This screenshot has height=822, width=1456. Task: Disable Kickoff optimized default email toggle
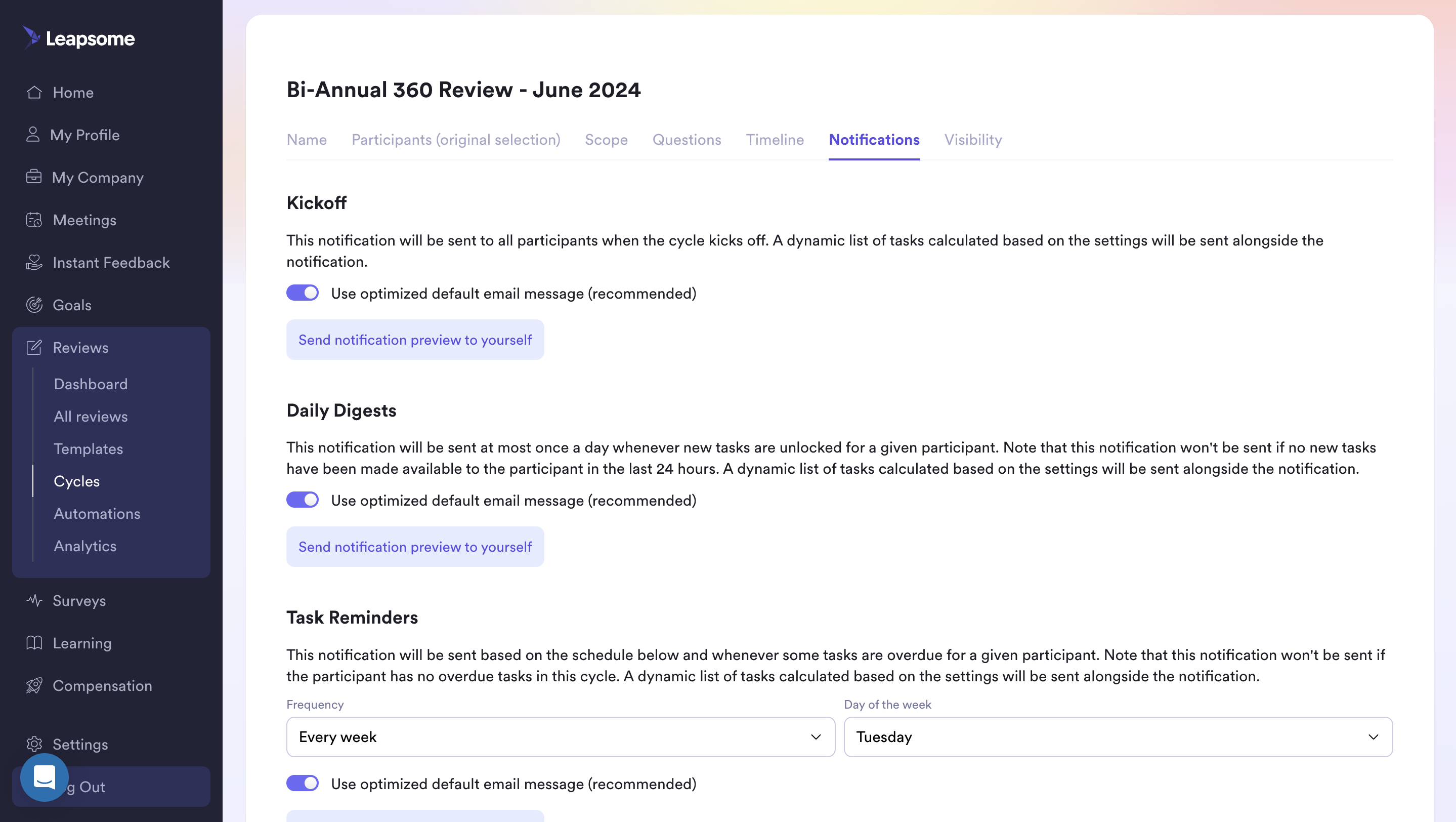(x=303, y=293)
